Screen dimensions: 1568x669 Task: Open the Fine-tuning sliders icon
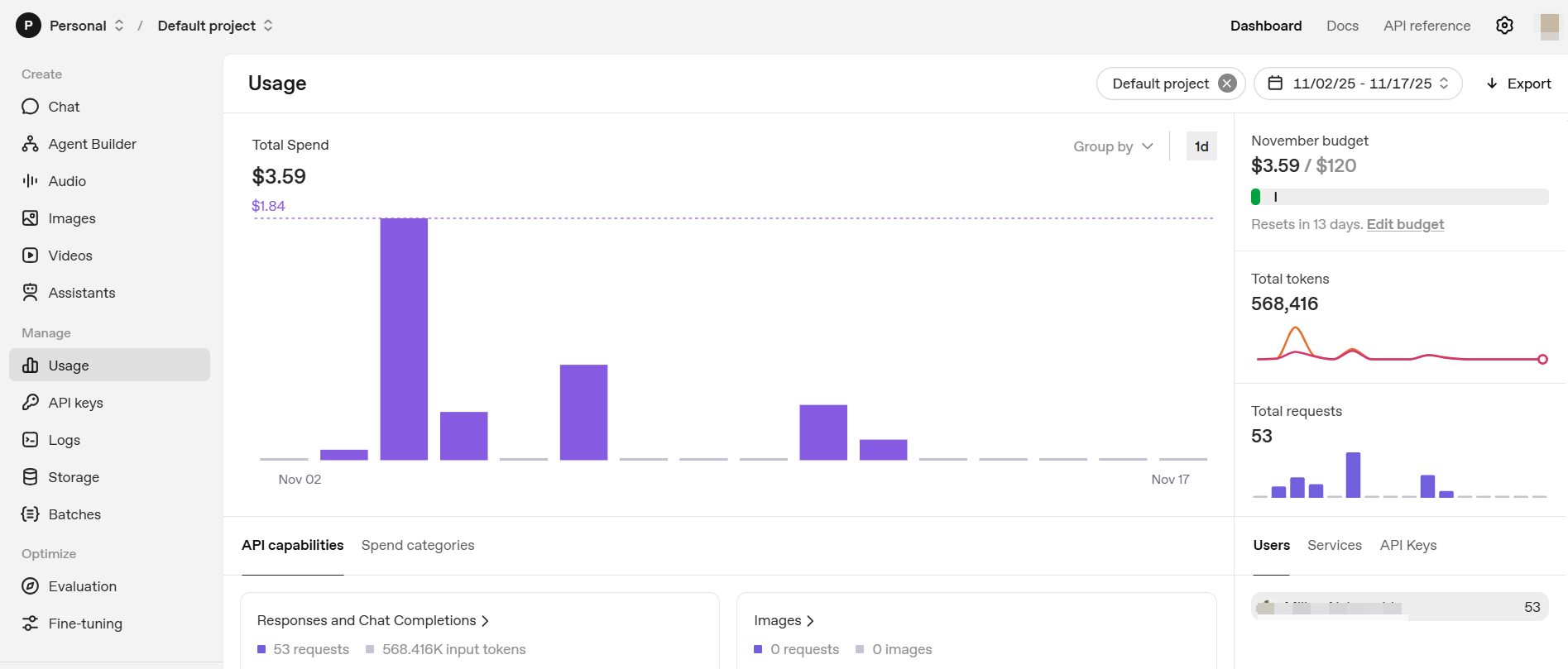pos(31,624)
